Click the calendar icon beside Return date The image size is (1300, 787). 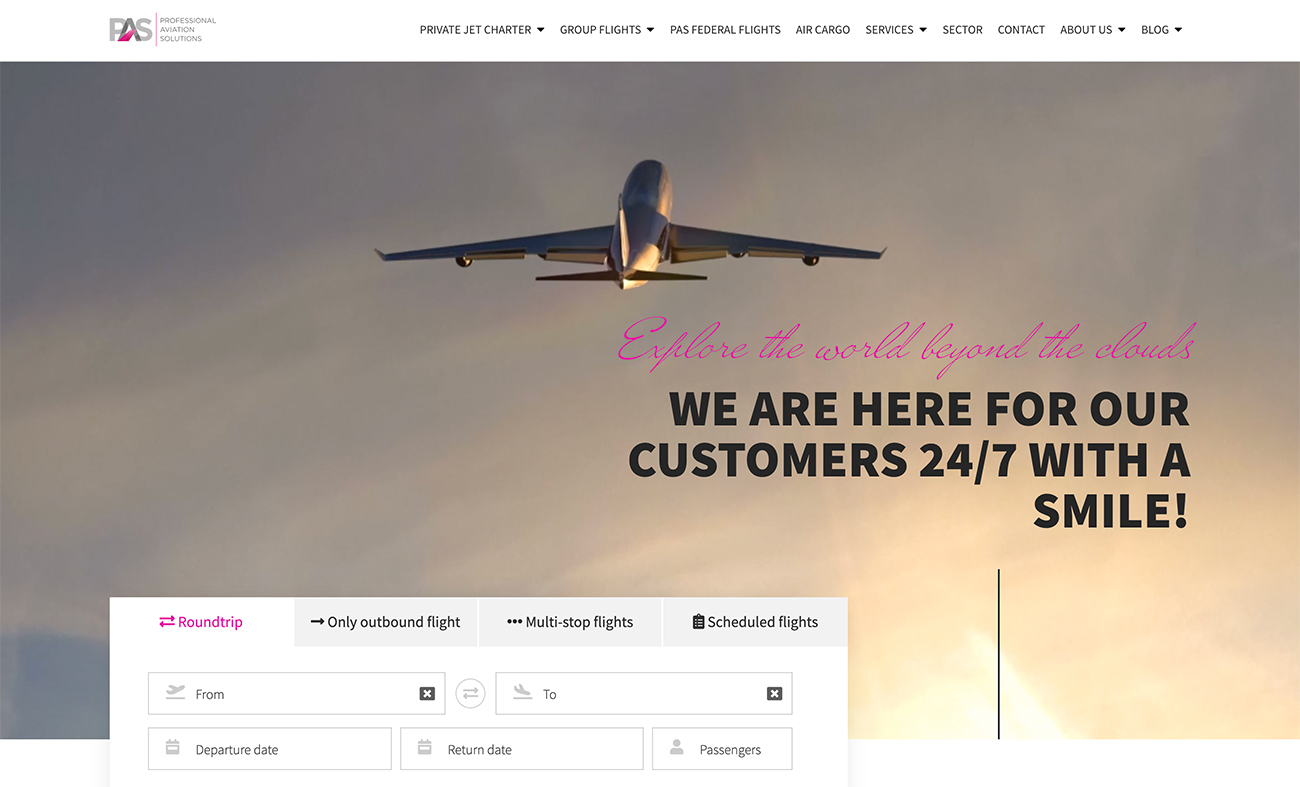click(425, 747)
